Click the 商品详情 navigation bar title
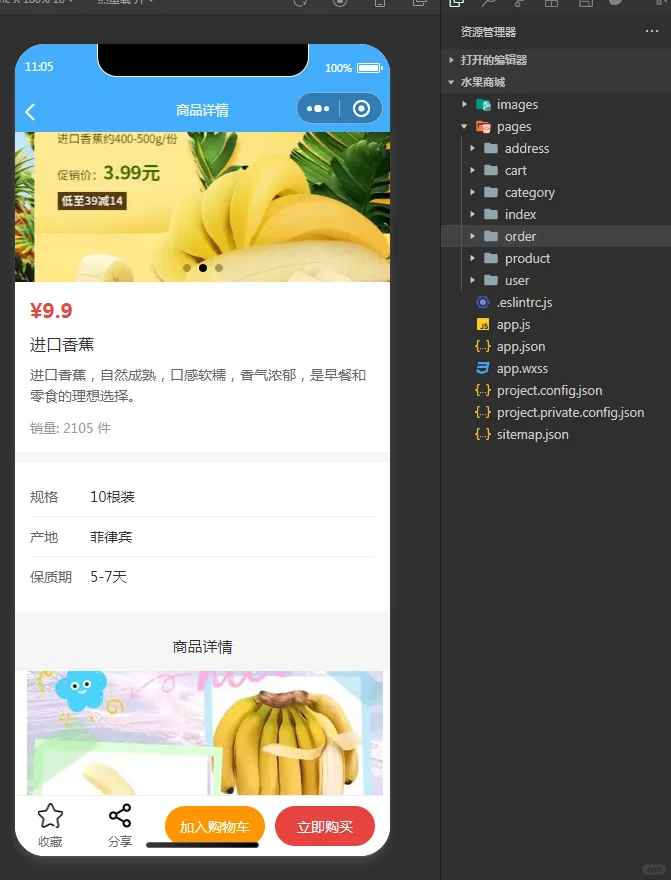 203,110
